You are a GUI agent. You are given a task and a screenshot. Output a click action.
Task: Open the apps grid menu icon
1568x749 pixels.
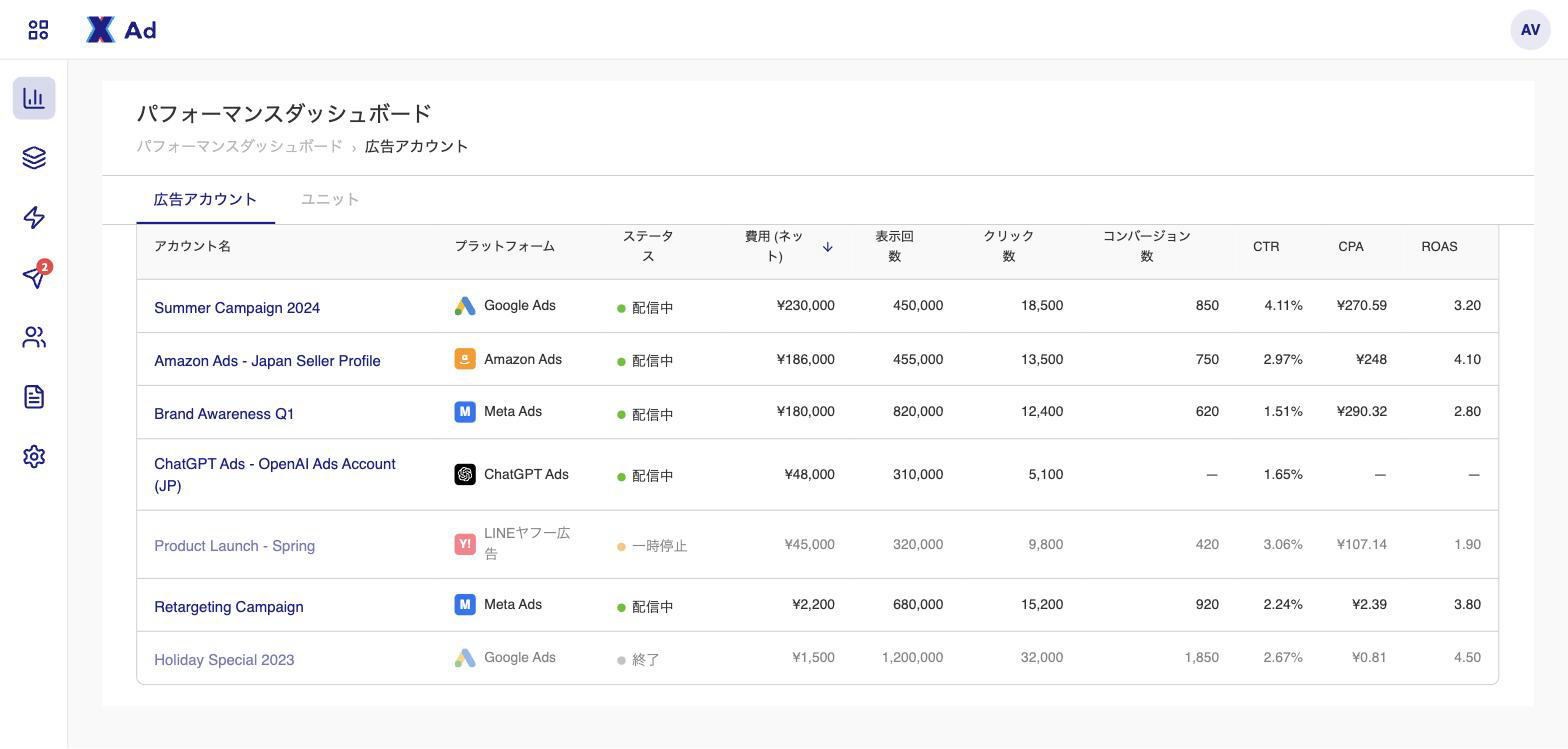click(x=38, y=30)
